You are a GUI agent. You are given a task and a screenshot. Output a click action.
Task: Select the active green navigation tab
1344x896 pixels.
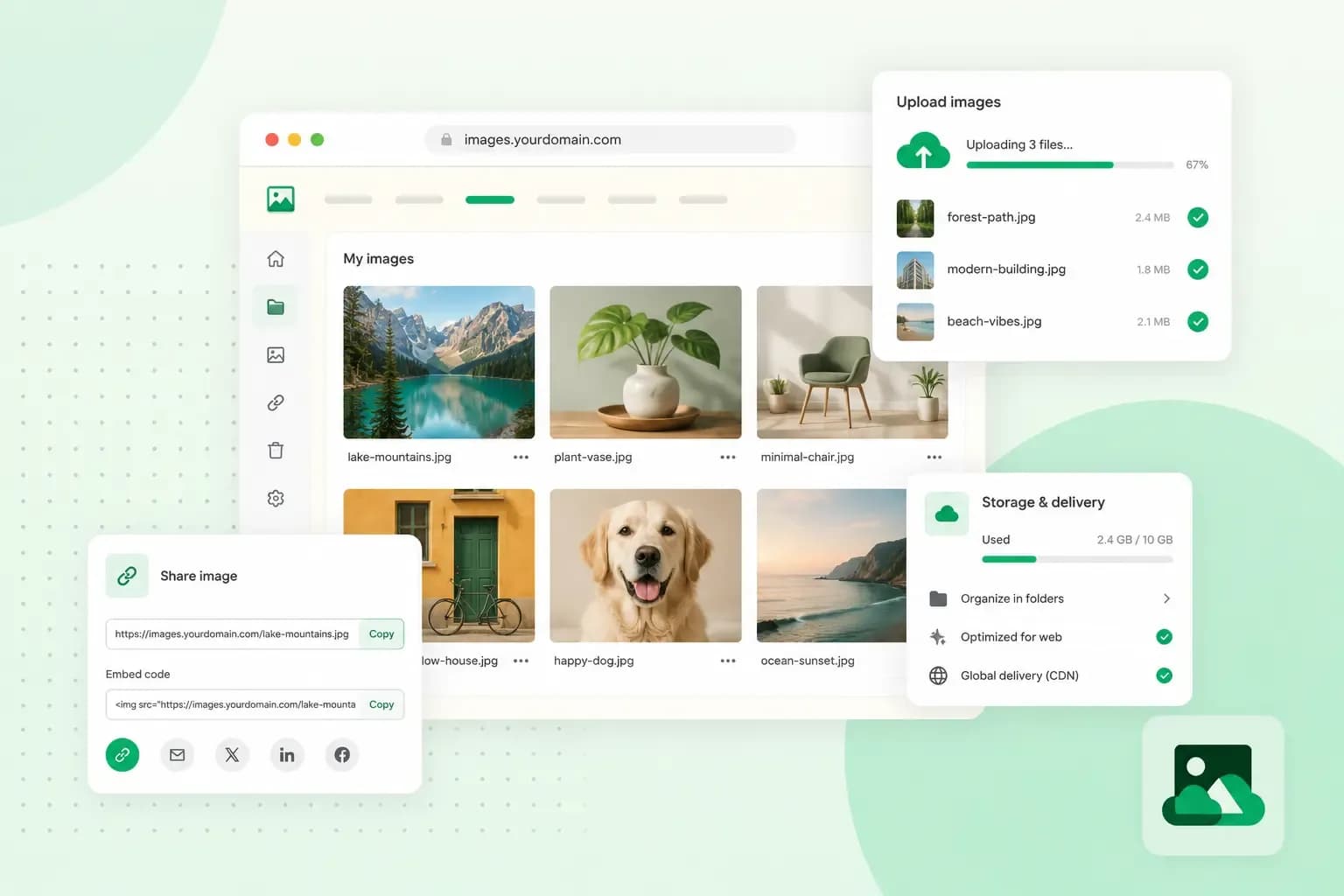(x=490, y=199)
